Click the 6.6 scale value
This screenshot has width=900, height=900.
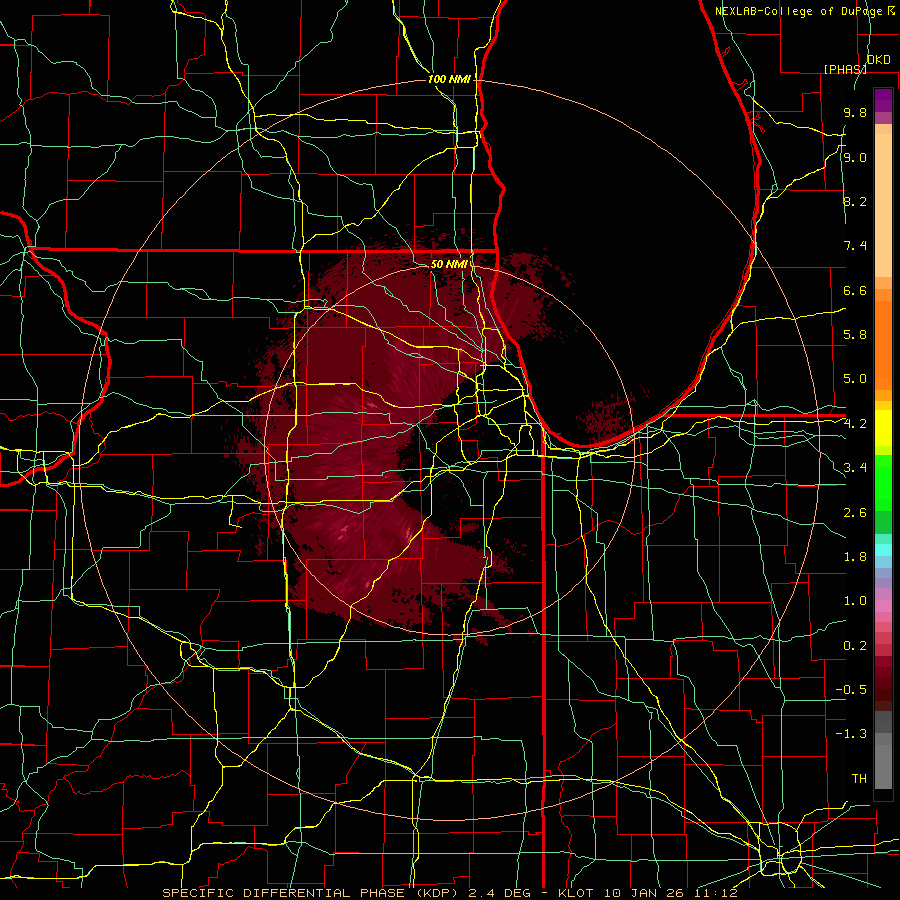[855, 290]
